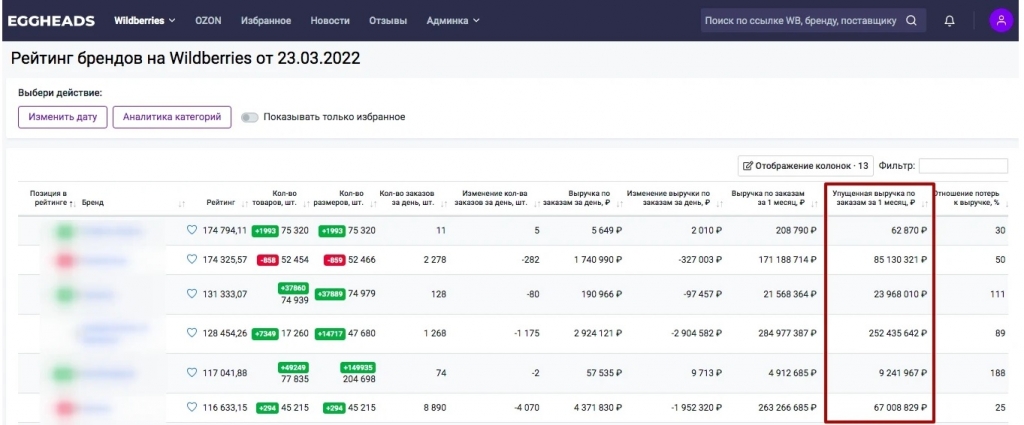Select loss ratio value 111
Image resolution: width=1024 pixels, height=425 pixels.
click(x=997, y=294)
